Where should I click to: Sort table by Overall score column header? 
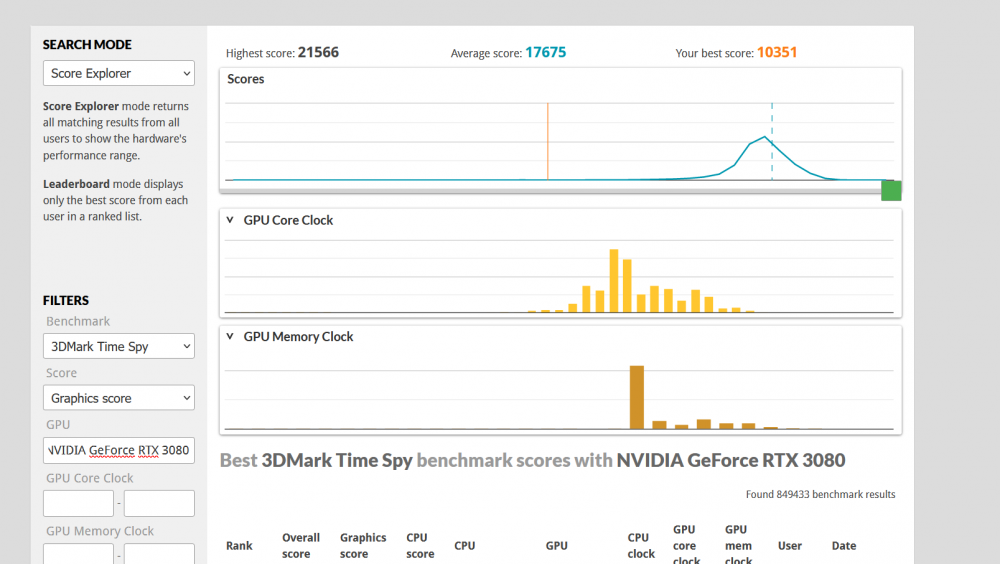(300, 545)
